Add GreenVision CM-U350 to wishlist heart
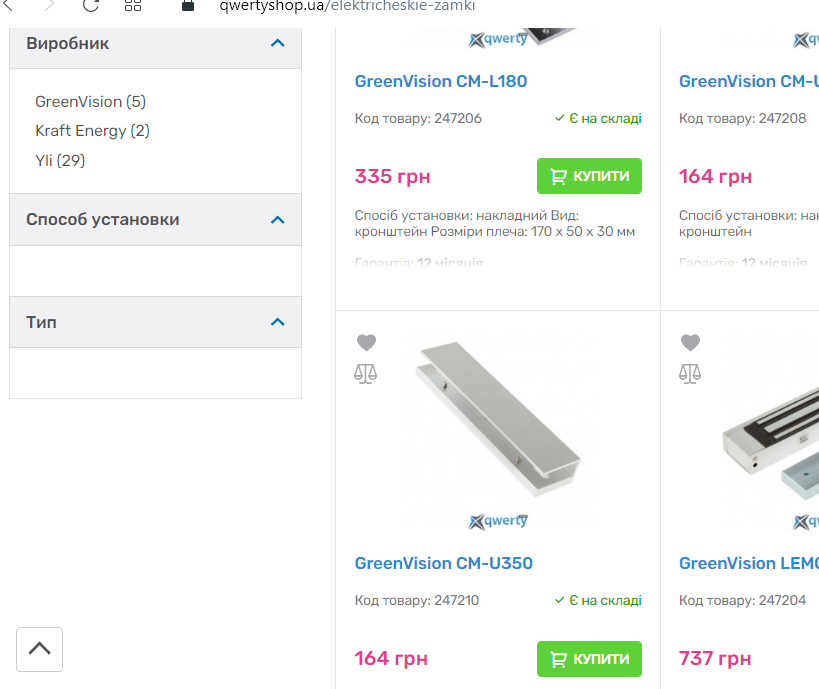This screenshot has width=819, height=689. (366, 342)
